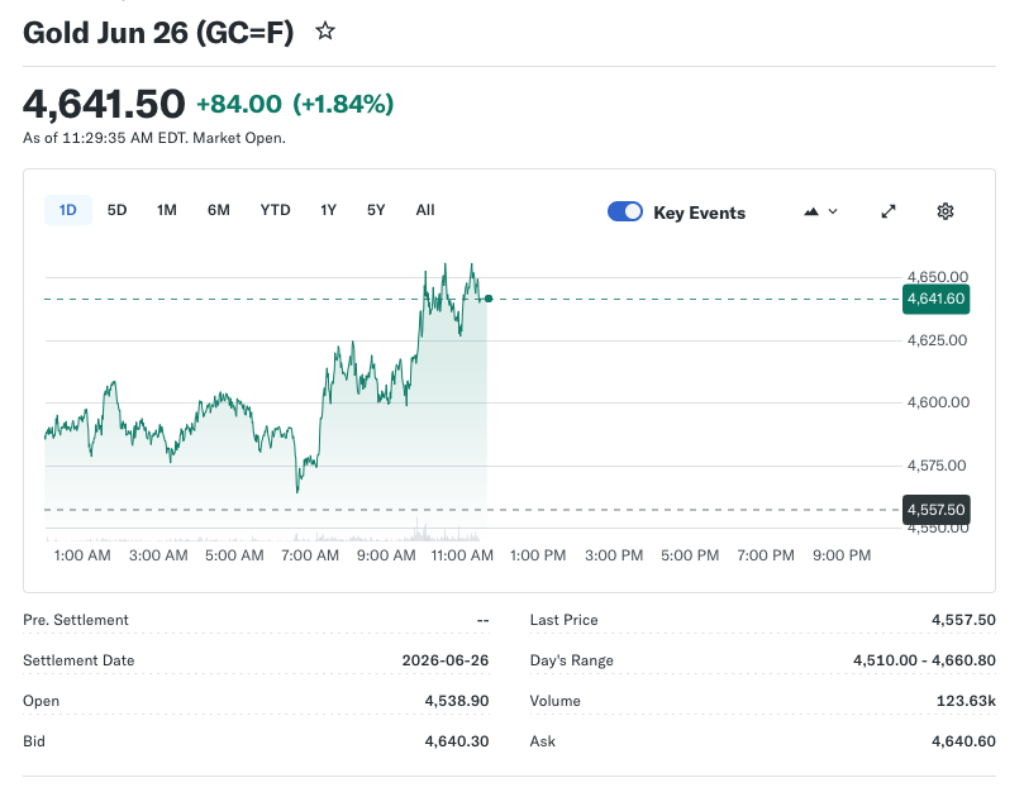Click the 4,641.60 price label badge
This screenshot has width=1024, height=797.
935,299
